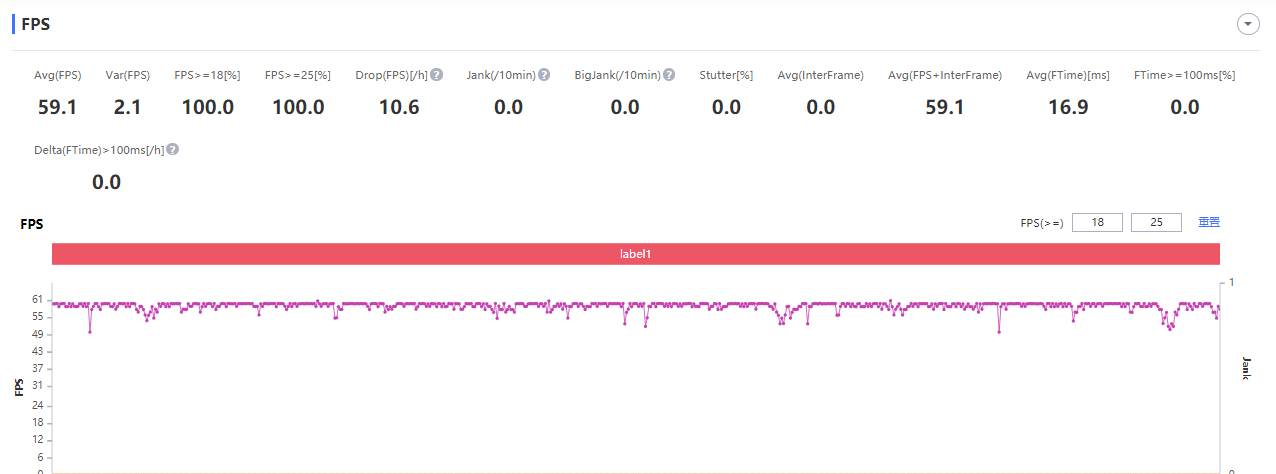
Task: Click the 61 tick on FPS axis
Action: pos(36,299)
